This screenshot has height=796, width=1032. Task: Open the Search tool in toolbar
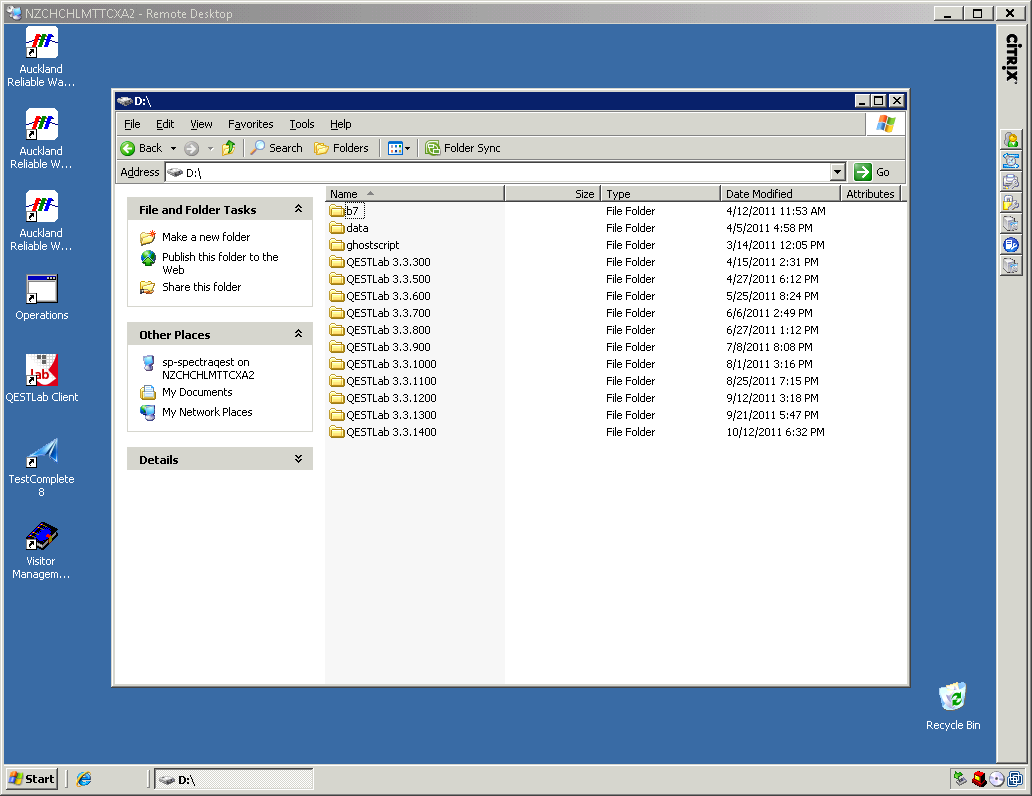[276, 148]
